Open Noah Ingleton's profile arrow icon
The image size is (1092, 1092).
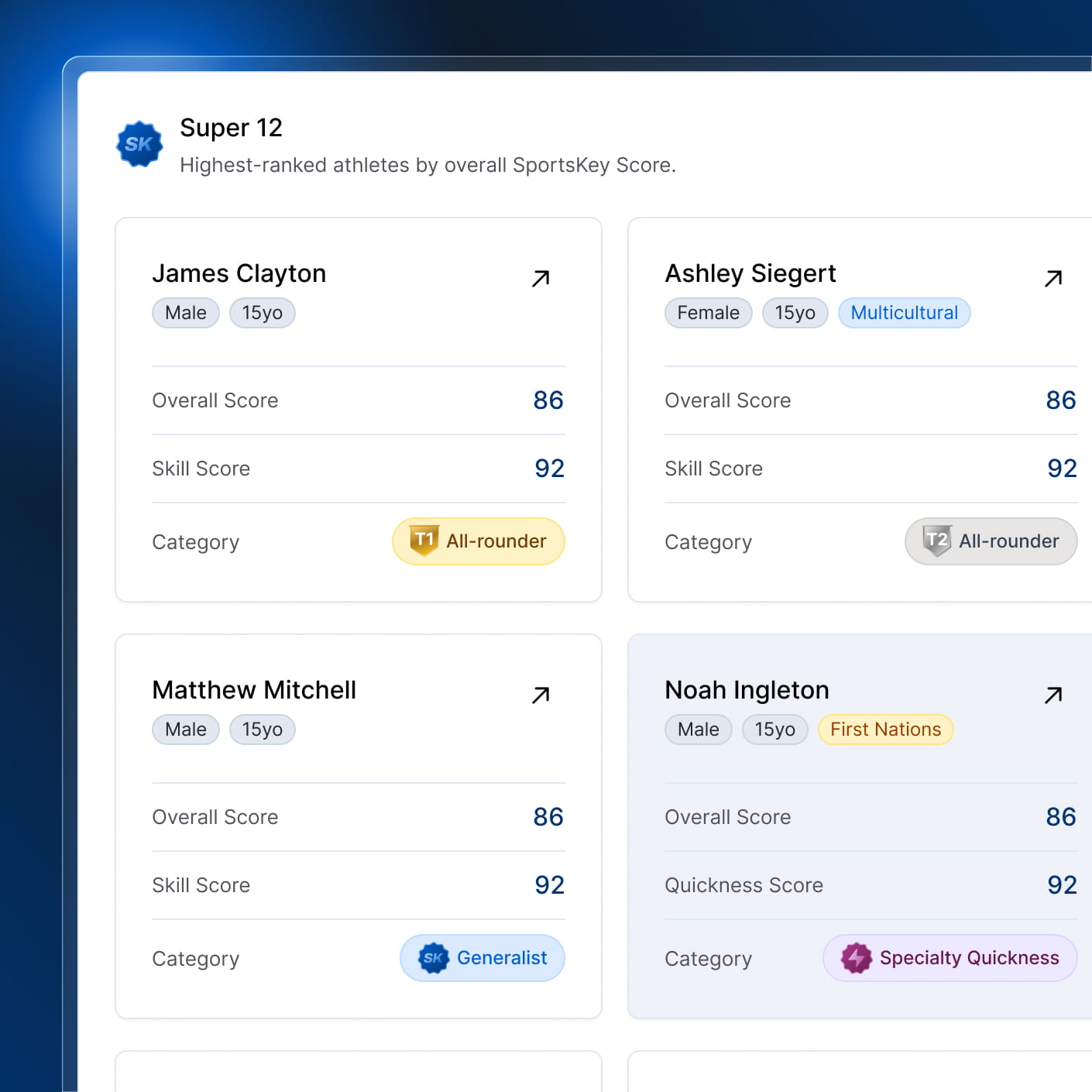1053,695
